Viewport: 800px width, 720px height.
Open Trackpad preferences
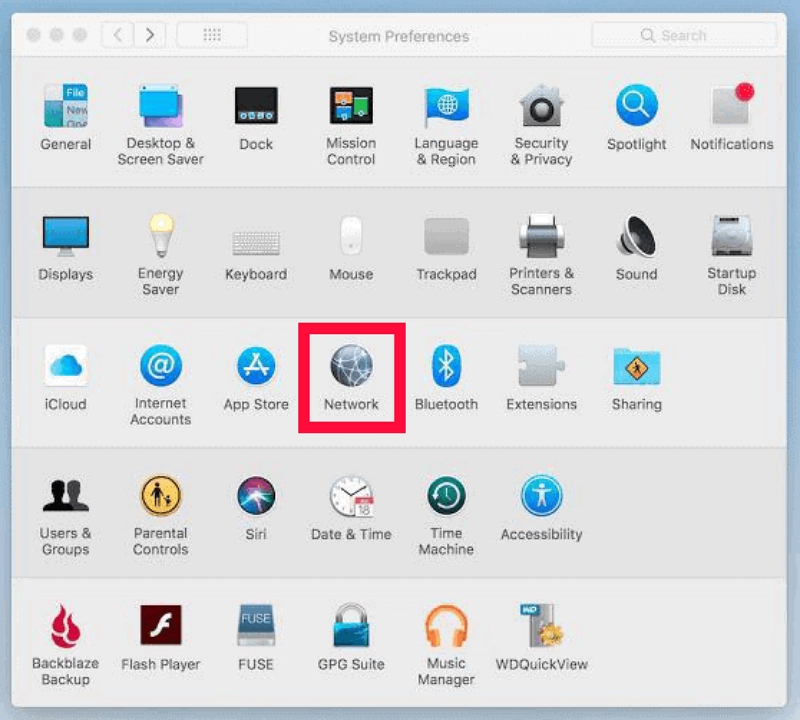(446, 249)
